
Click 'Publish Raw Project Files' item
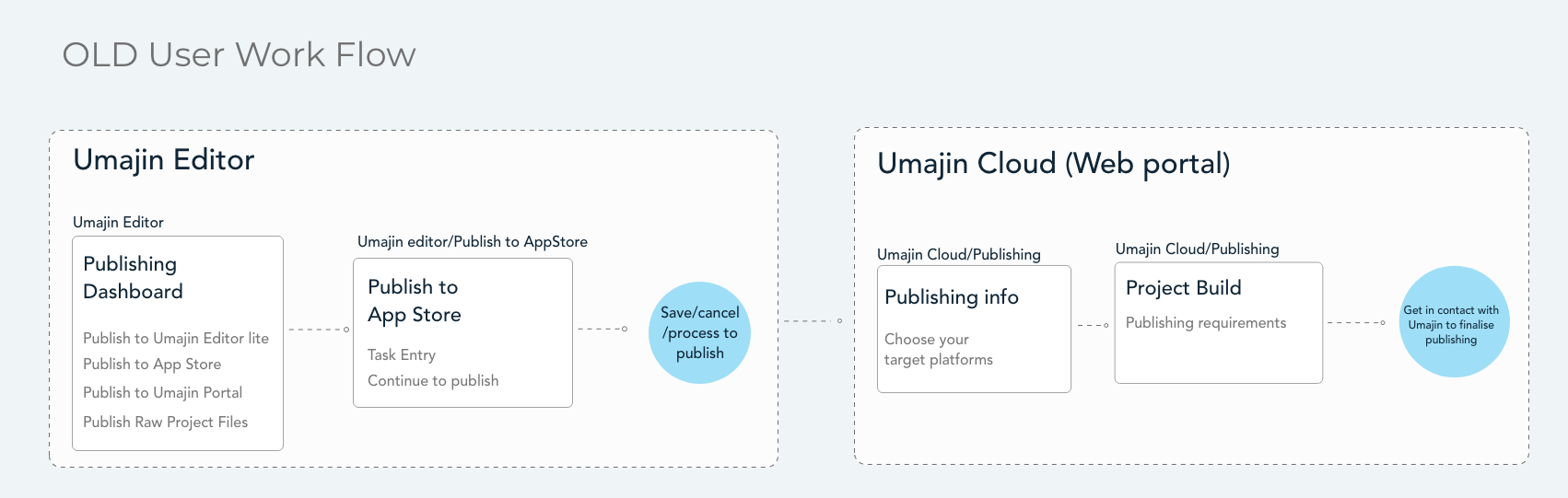(166, 422)
